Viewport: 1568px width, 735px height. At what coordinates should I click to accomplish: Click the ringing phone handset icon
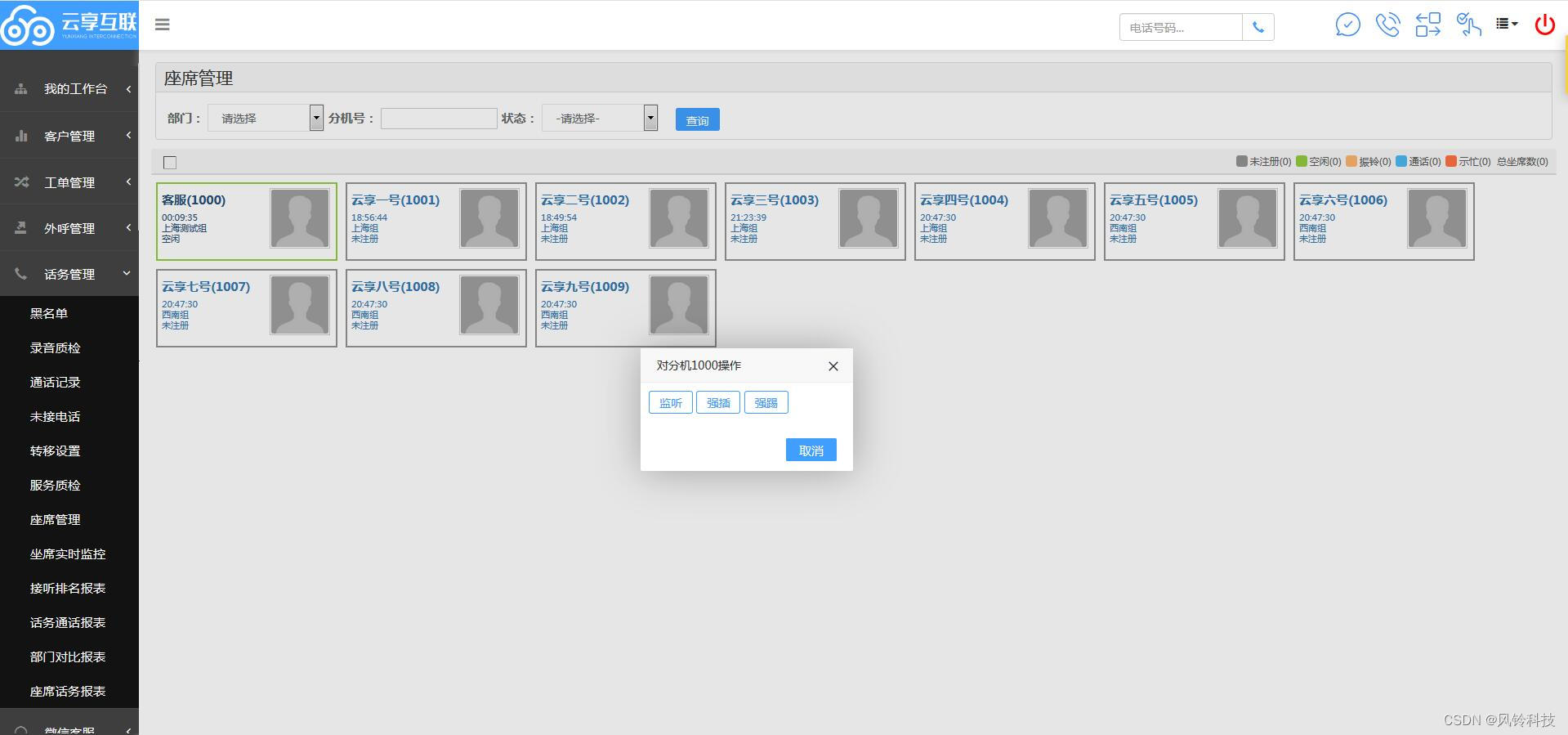pos(1387,25)
